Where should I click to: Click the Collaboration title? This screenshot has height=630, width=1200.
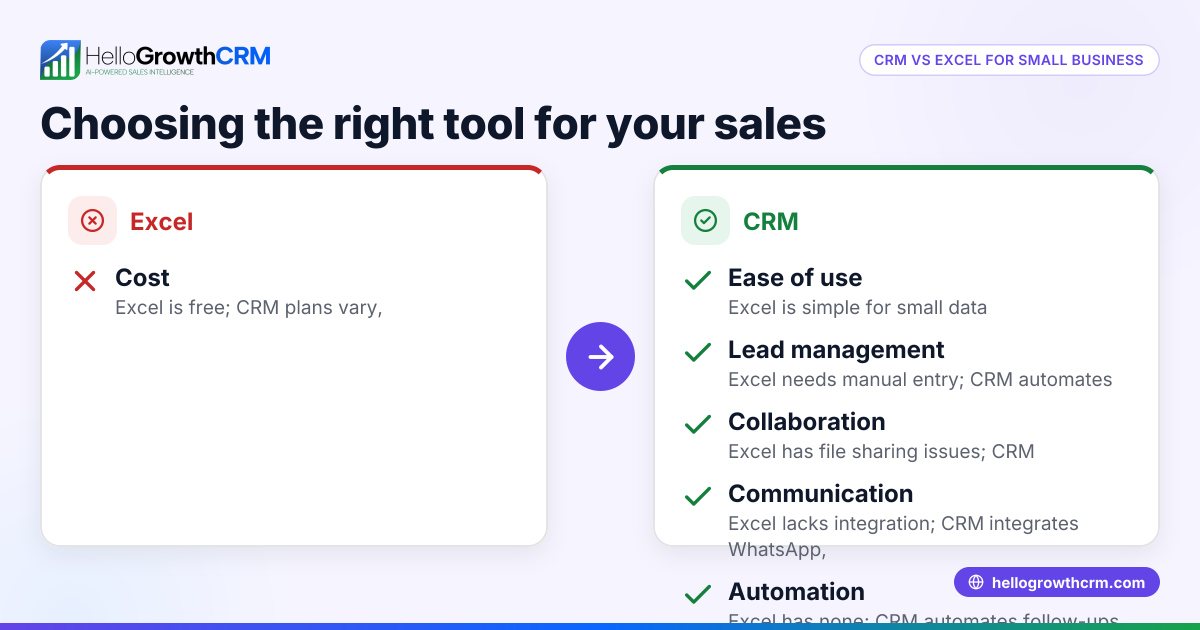(x=807, y=421)
